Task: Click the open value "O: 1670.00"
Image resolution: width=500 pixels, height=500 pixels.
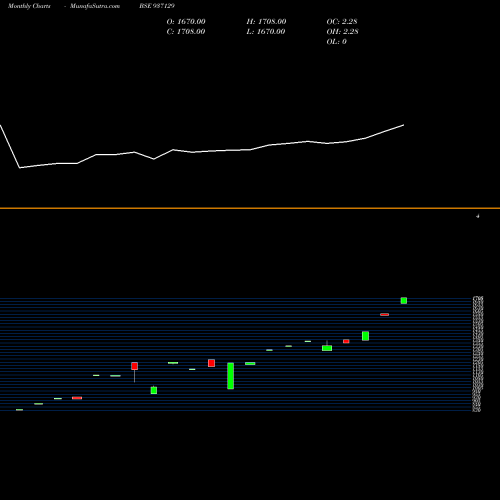Action: (x=186, y=22)
